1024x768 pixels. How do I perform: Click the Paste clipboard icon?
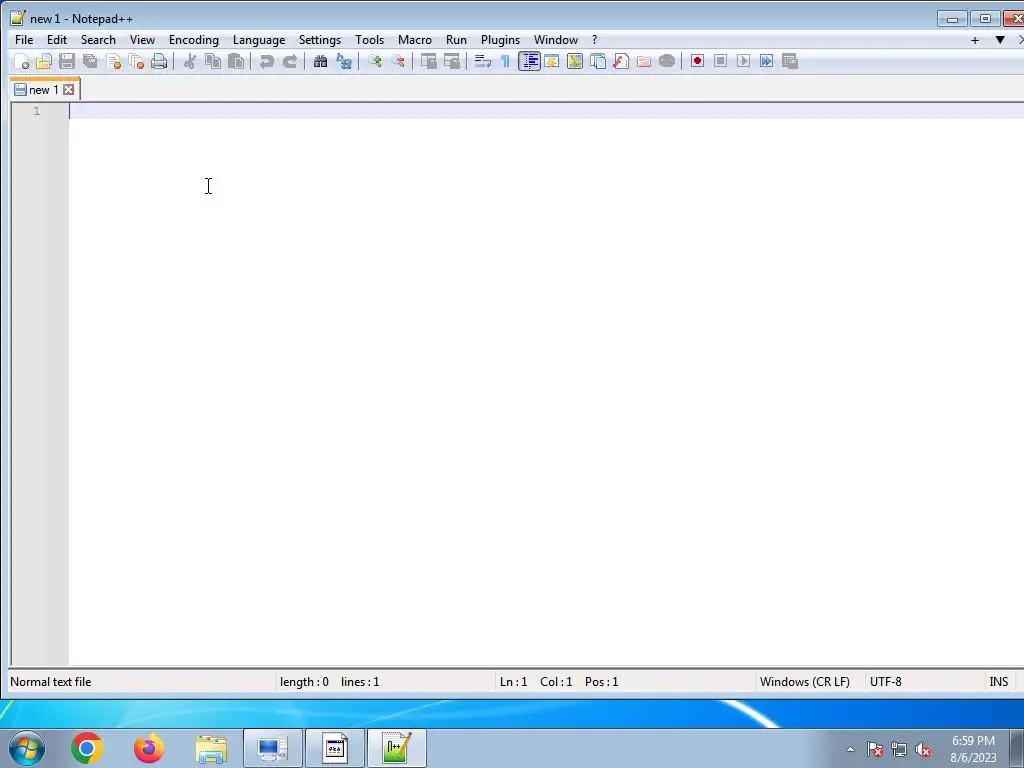coord(236,61)
